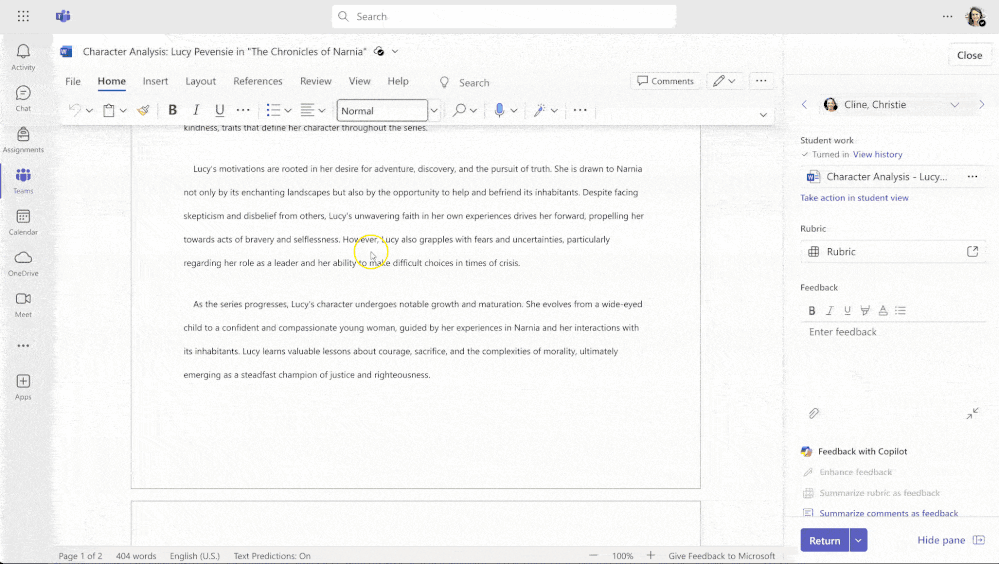The height and width of the screenshot is (564, 999).
Task: Expand the Undo dropdown arrow
Action: (89, 111)
